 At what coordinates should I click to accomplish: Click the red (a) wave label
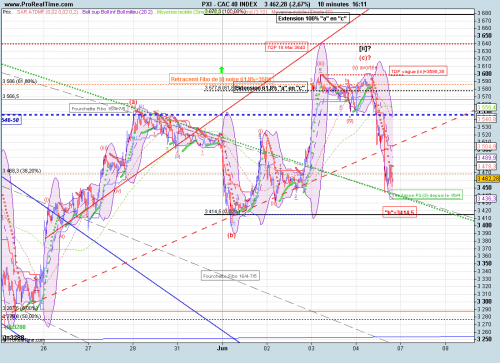pyautogui.click(x=133, y=102)
